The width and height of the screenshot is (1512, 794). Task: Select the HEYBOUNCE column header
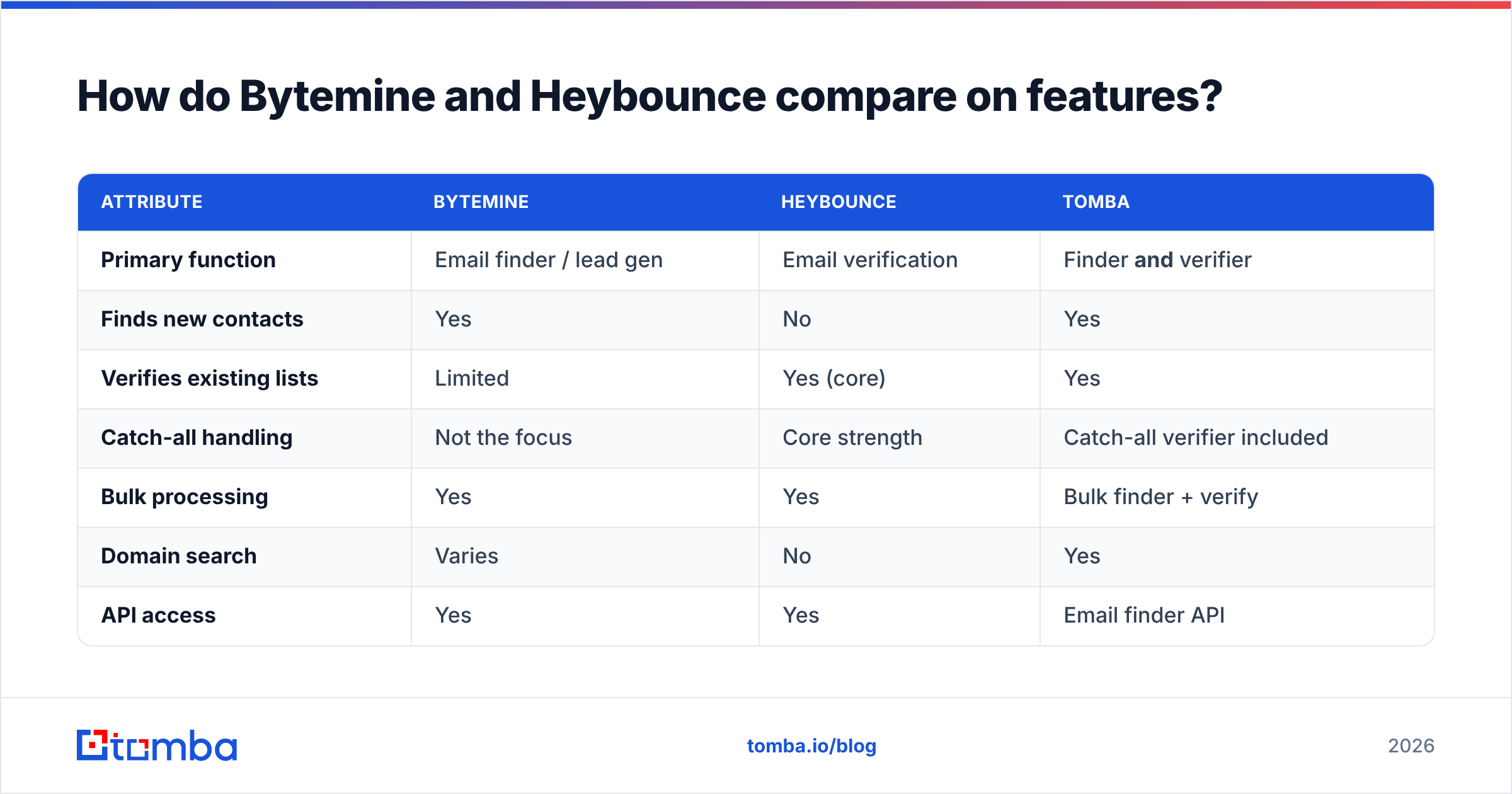point(839,202)
